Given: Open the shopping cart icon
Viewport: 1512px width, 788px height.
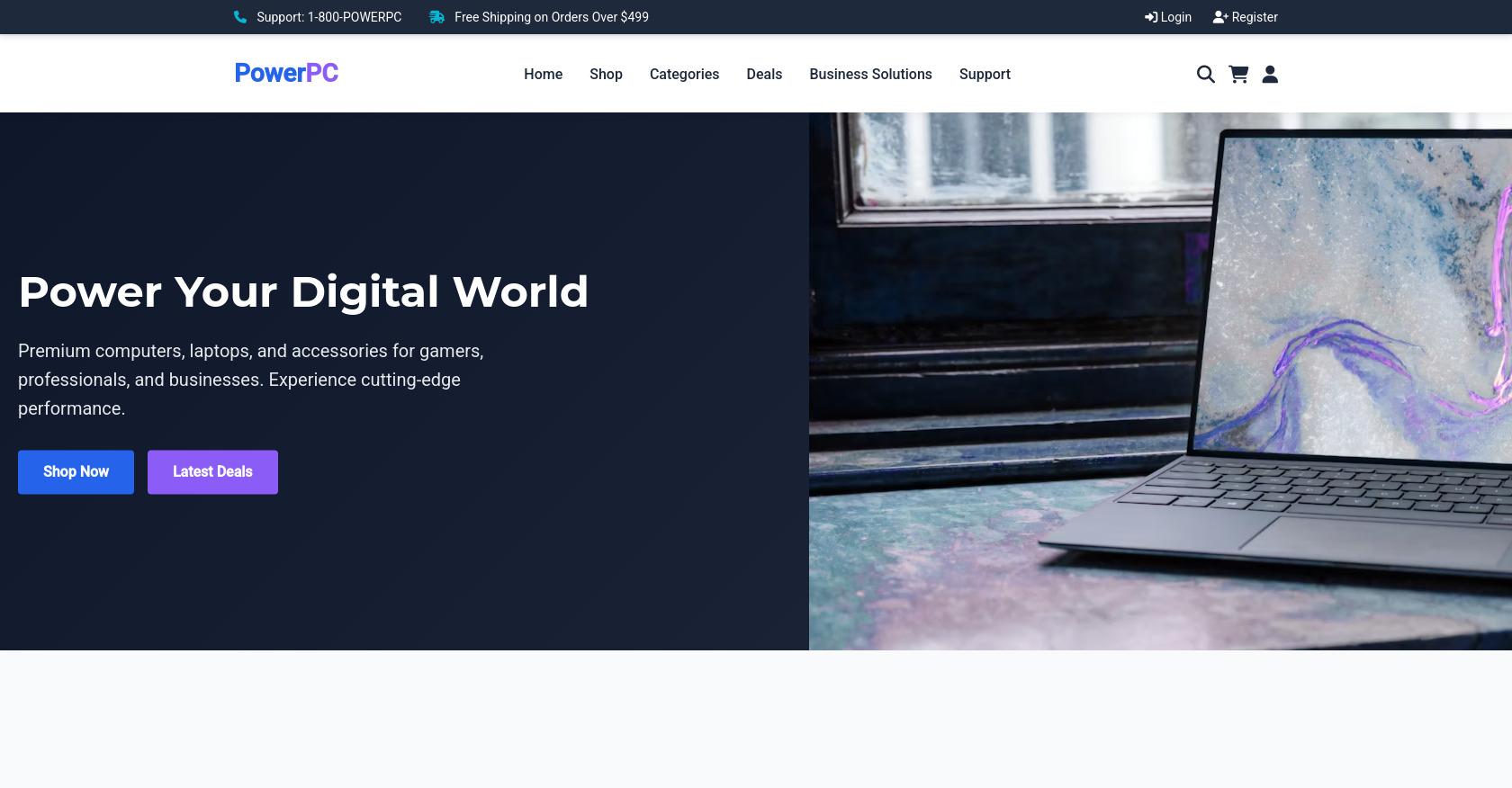Looking at the screenshot, I should pos(1238,75).
